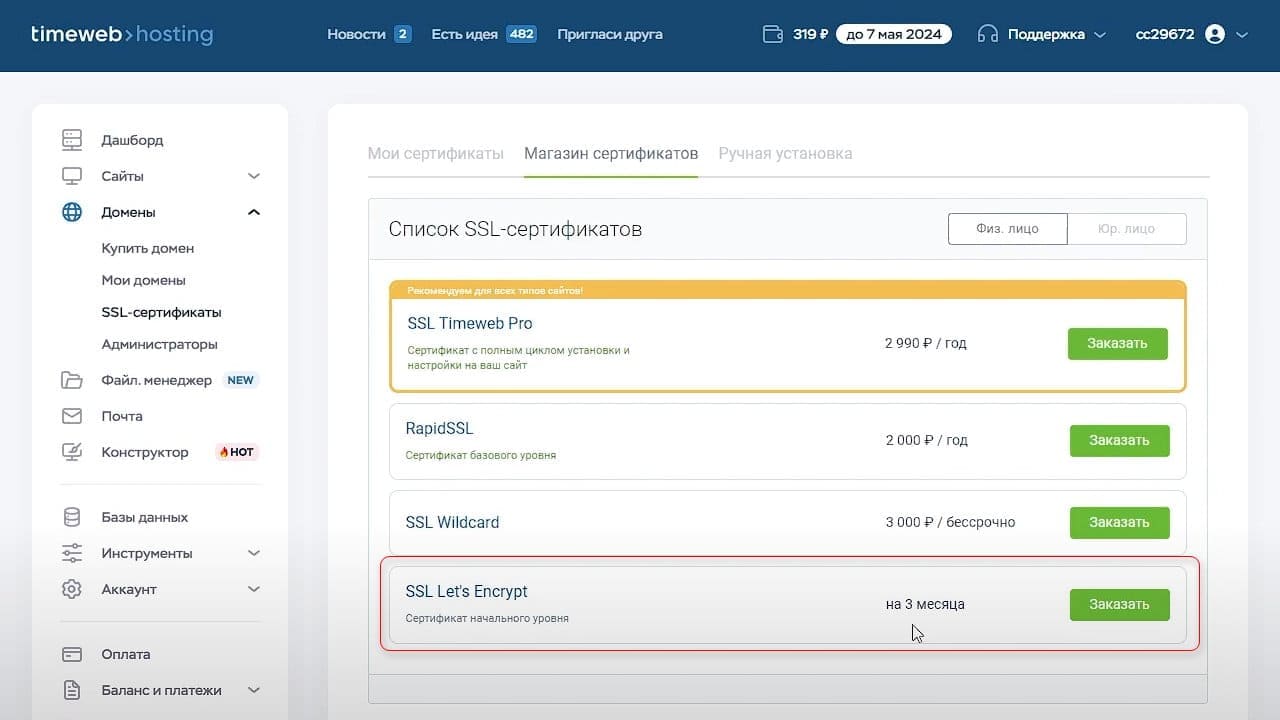Click the Новости counter badge 2
The image size is (1280, 720).
[403, 34]
